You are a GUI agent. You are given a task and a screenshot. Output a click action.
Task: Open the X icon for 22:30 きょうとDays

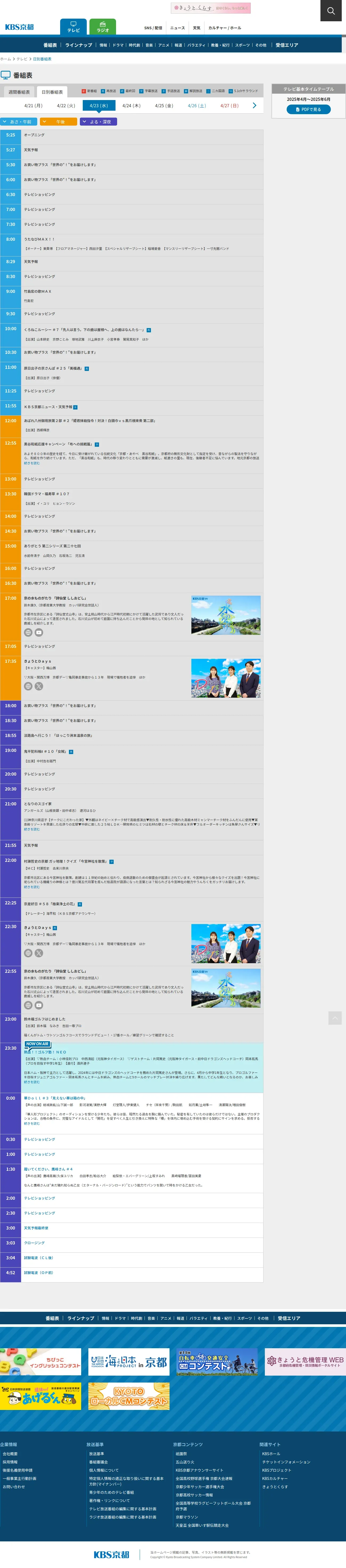coord(39,953)
